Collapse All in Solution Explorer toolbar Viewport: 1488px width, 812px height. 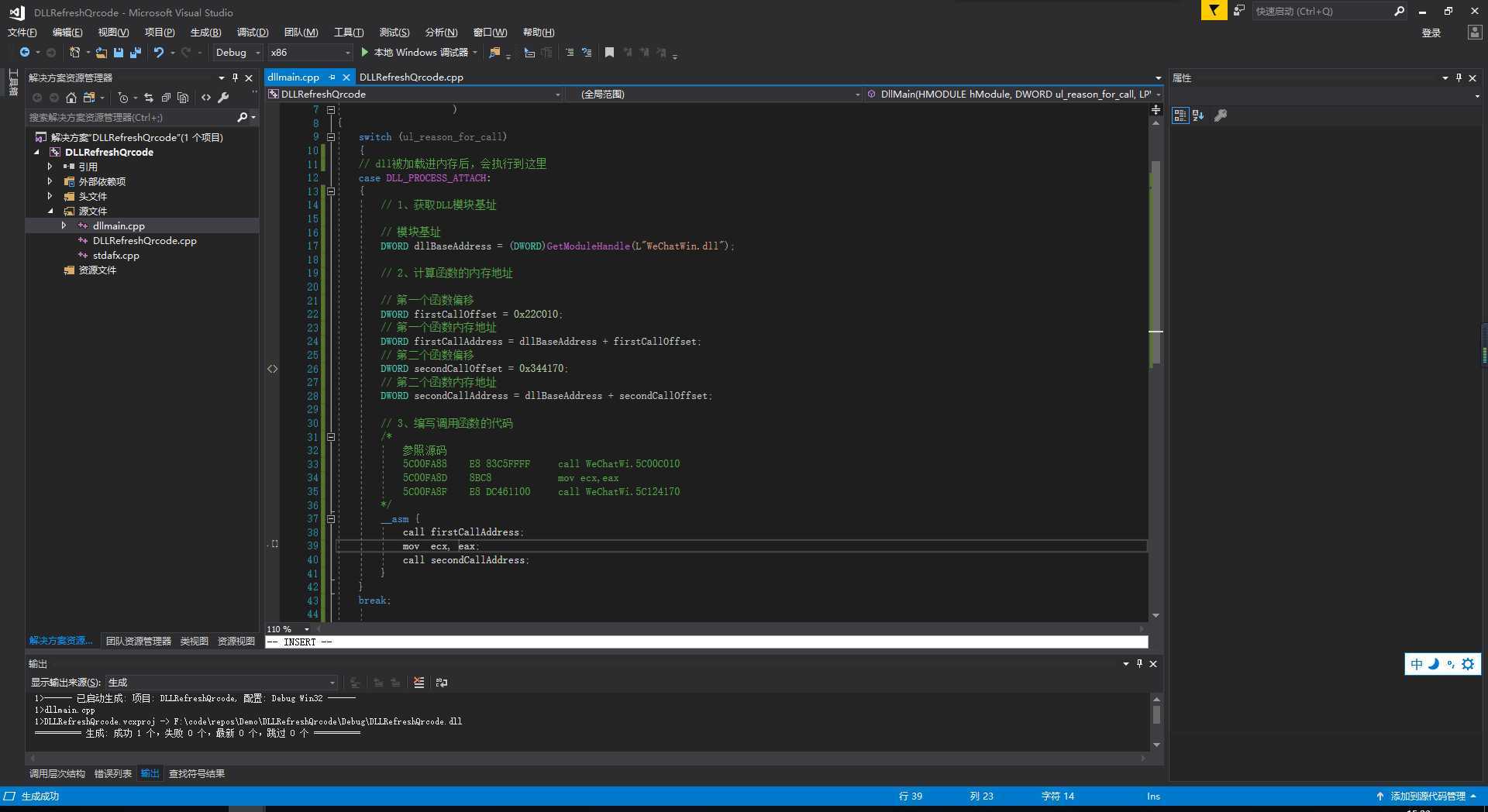click(166, 98)
